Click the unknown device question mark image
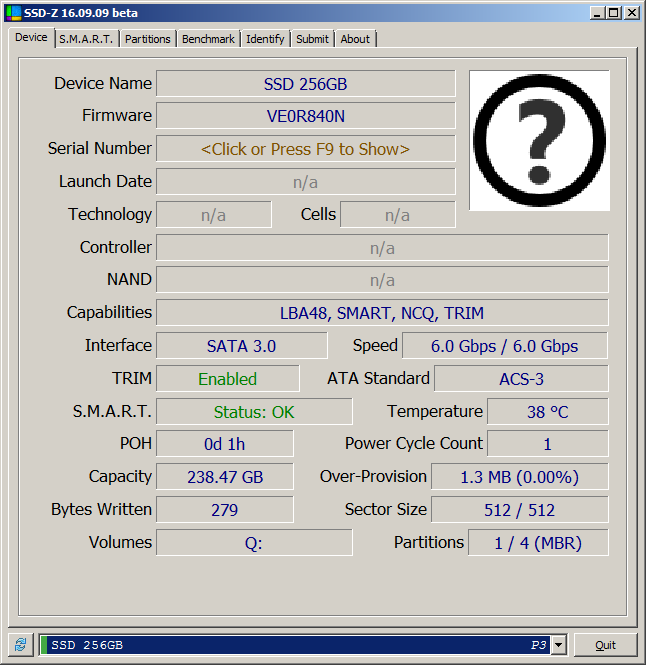646x665 pixels. (539, 140)
